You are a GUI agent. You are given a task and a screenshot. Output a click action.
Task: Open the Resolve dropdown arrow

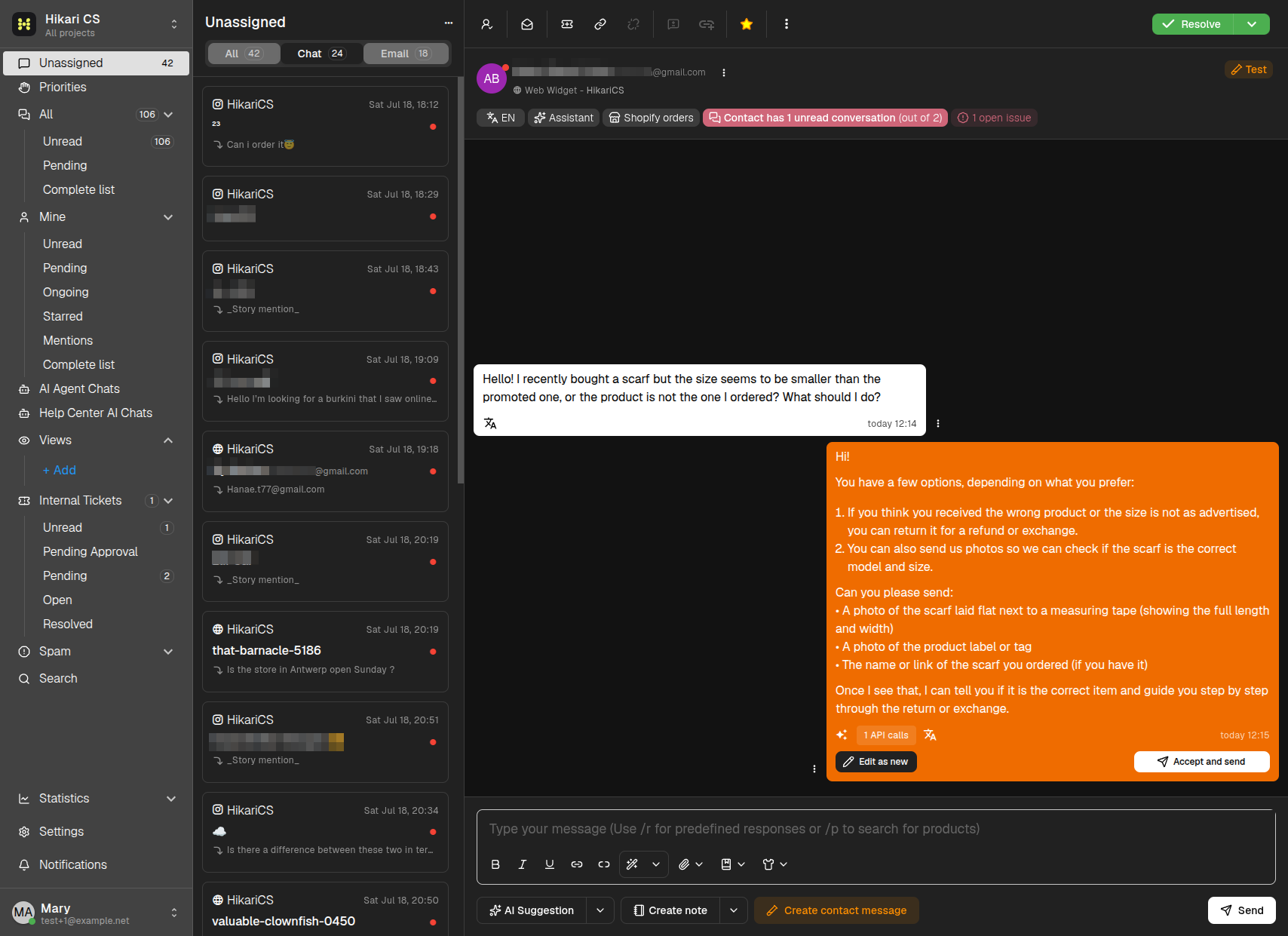point(1252,24)
